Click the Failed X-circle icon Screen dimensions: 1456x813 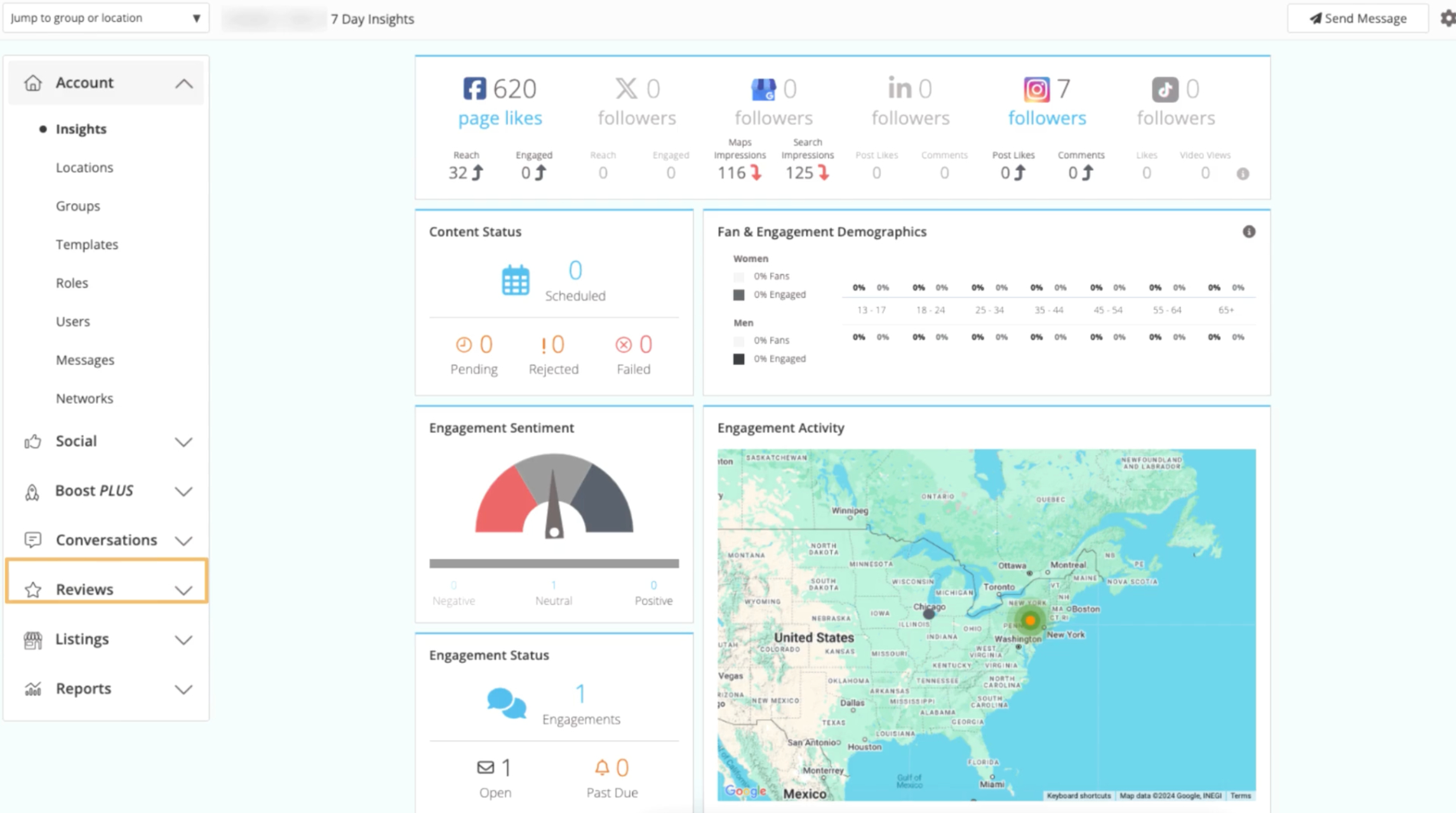pyautogui.click(x=624, y=345)
